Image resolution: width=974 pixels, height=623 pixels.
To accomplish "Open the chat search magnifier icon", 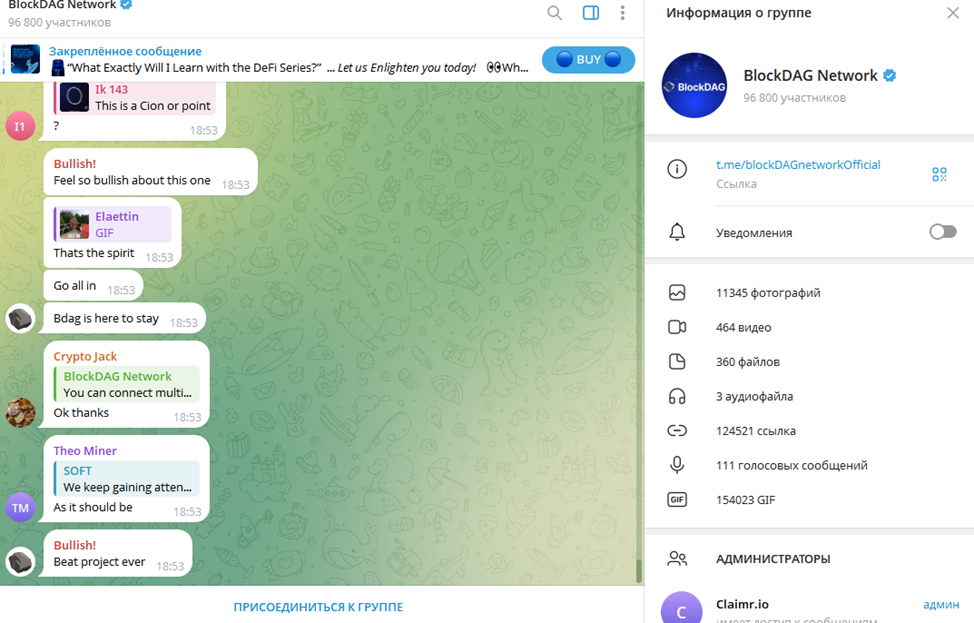I will click(554, 13).
